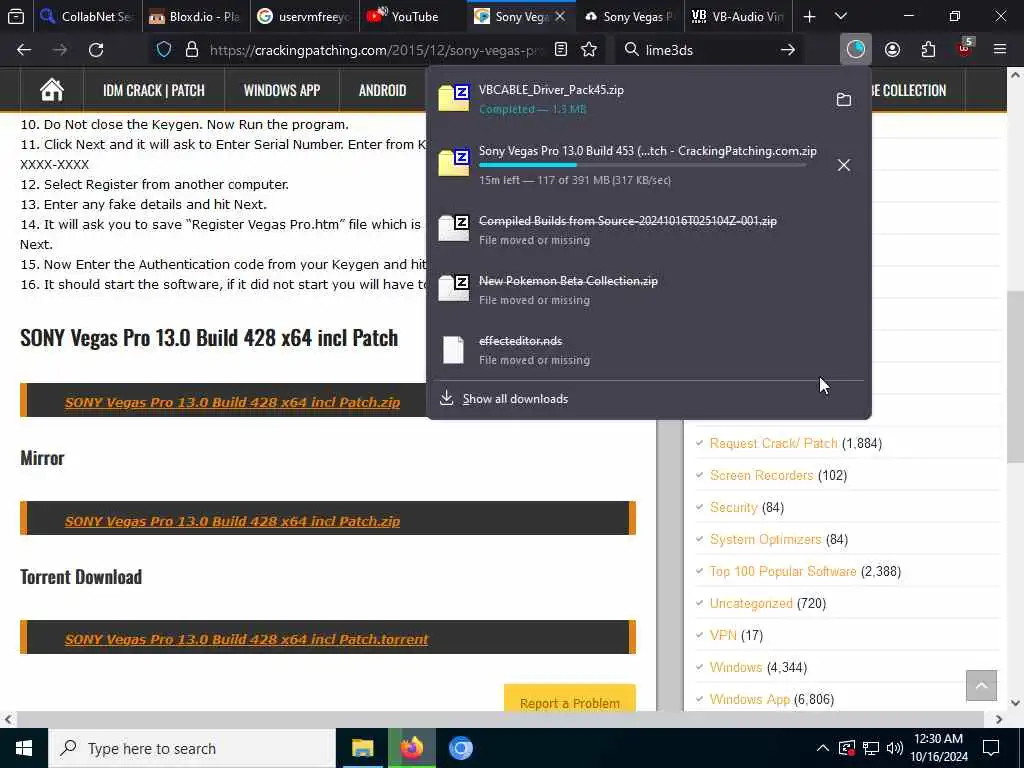Screen dimensions: 1024x768
Task: Open the extensions puzzle icon
Action: click(x=928, y=50)
